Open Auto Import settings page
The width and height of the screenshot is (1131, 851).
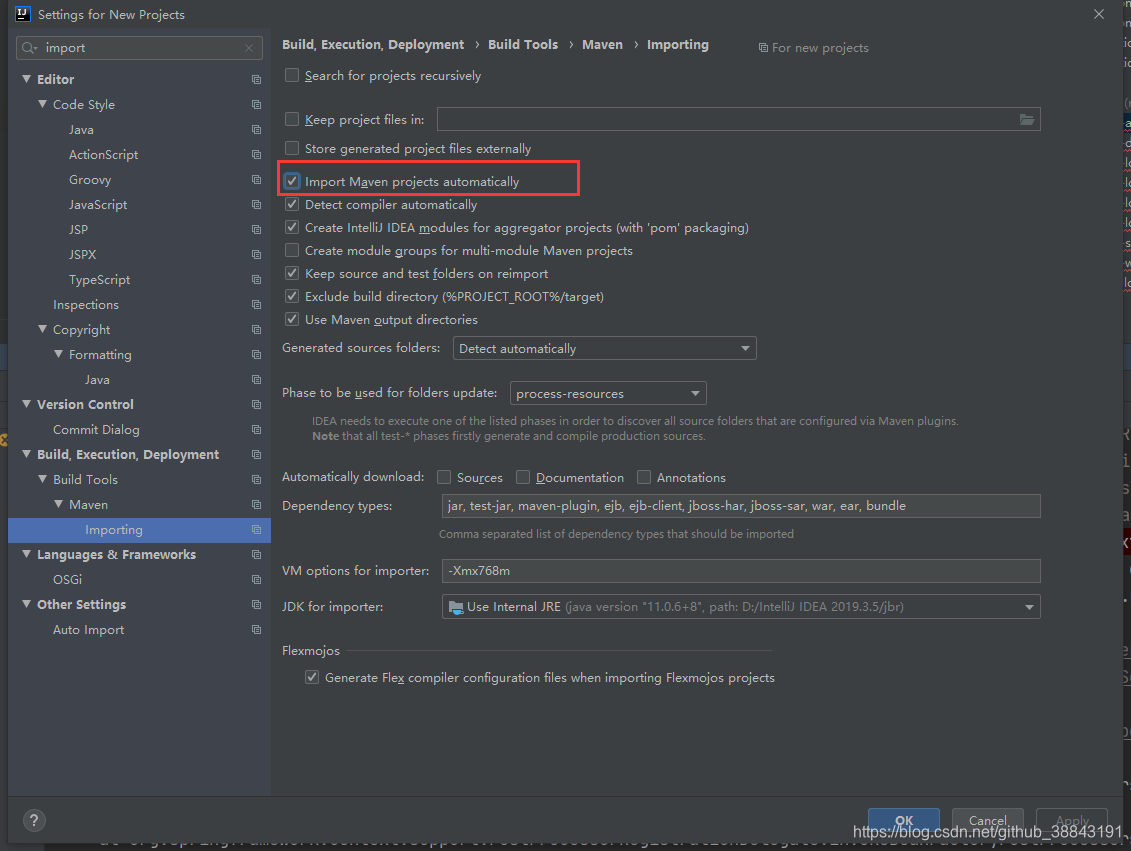88,630
